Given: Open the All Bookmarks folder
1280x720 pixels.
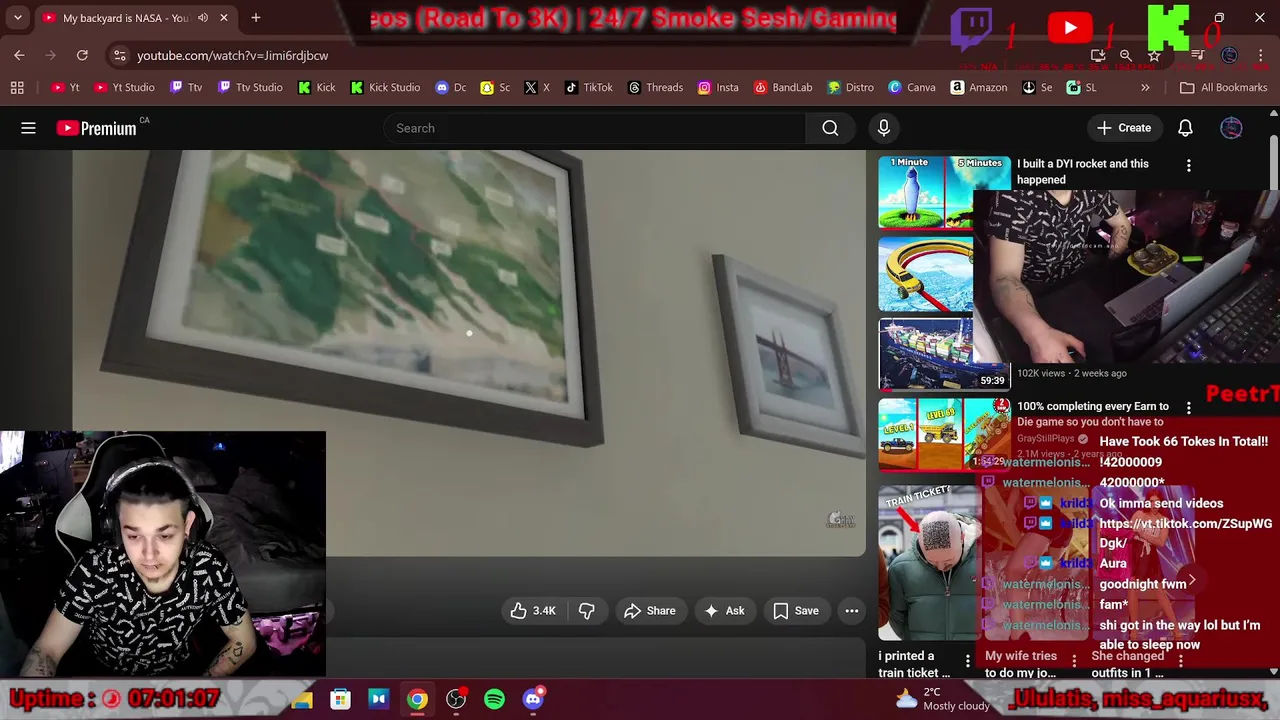Looking at the screenshot, I should [1223, 88].
